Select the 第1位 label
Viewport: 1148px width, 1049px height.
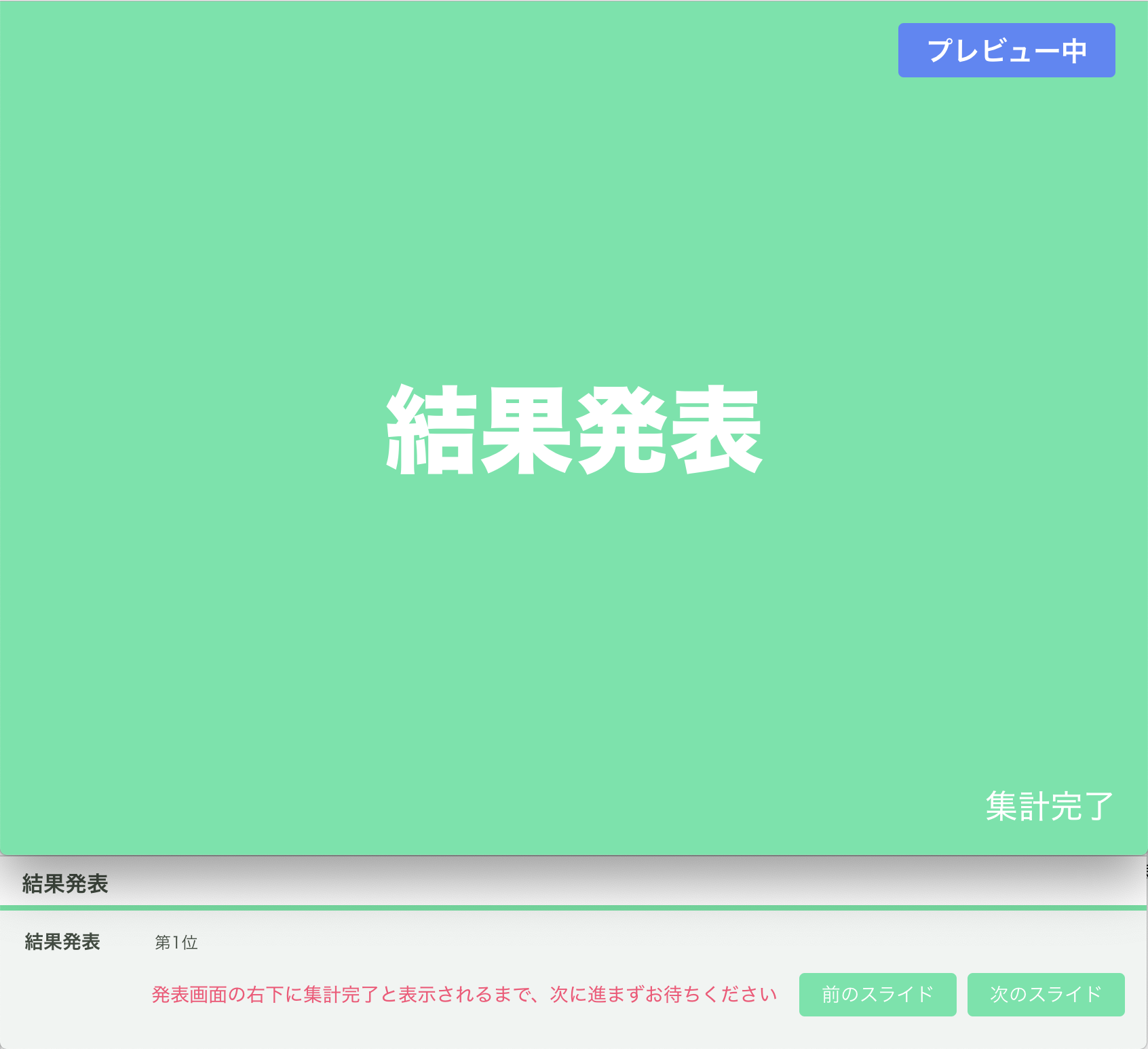tap(176, 942)
